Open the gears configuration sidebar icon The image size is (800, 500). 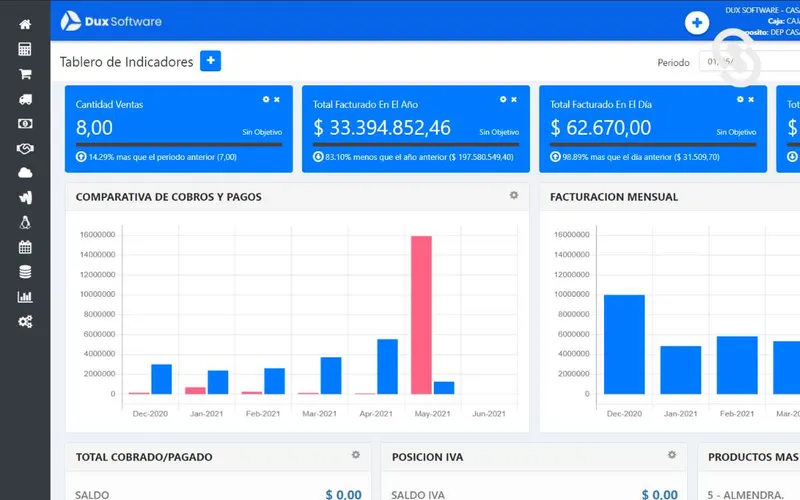click(x=25, y=321)
